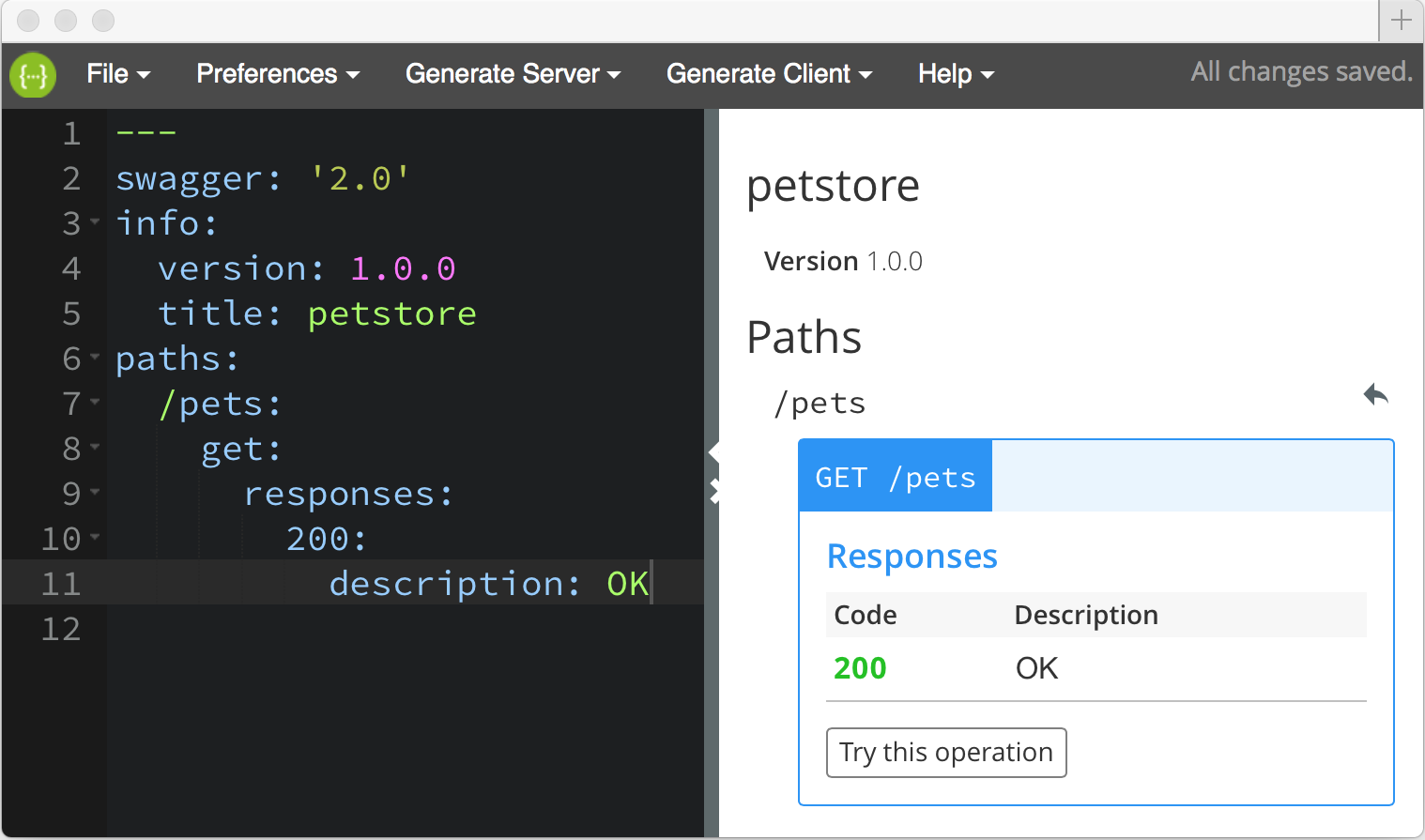The height and width of the screenshot is (840, 1425).
Task: Click the get: key in editor
Action: tap(241, 449)
